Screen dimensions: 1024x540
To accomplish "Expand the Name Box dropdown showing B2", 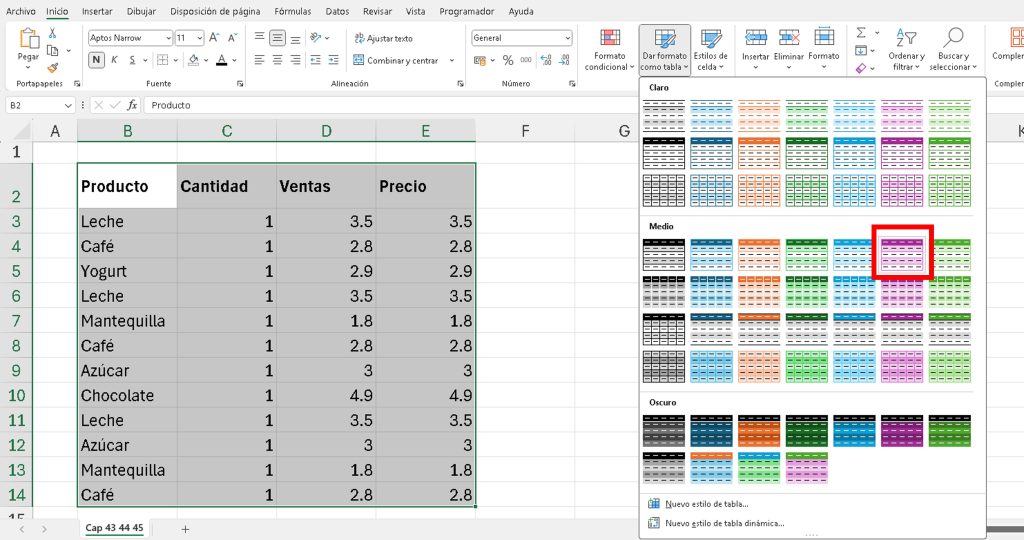I will 68,105.
